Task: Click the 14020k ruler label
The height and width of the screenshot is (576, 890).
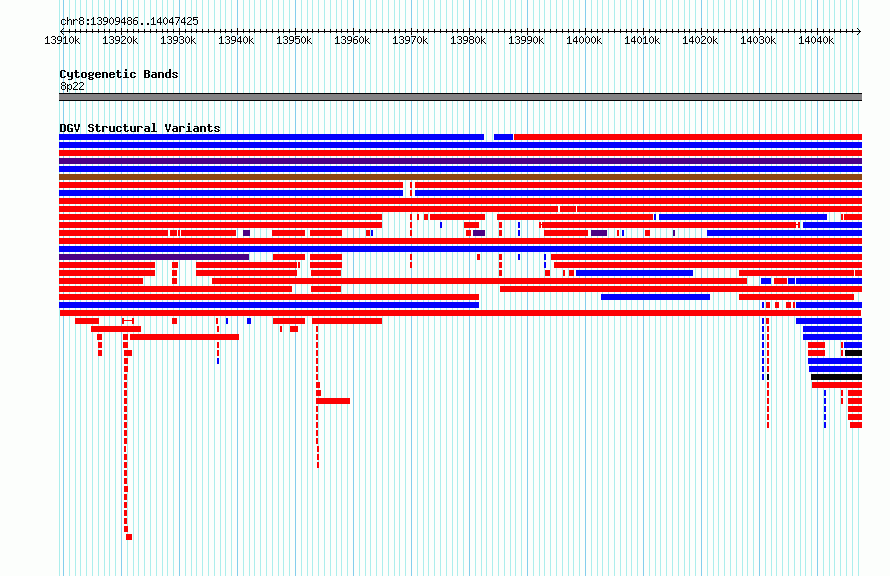Action: [700, 40]
